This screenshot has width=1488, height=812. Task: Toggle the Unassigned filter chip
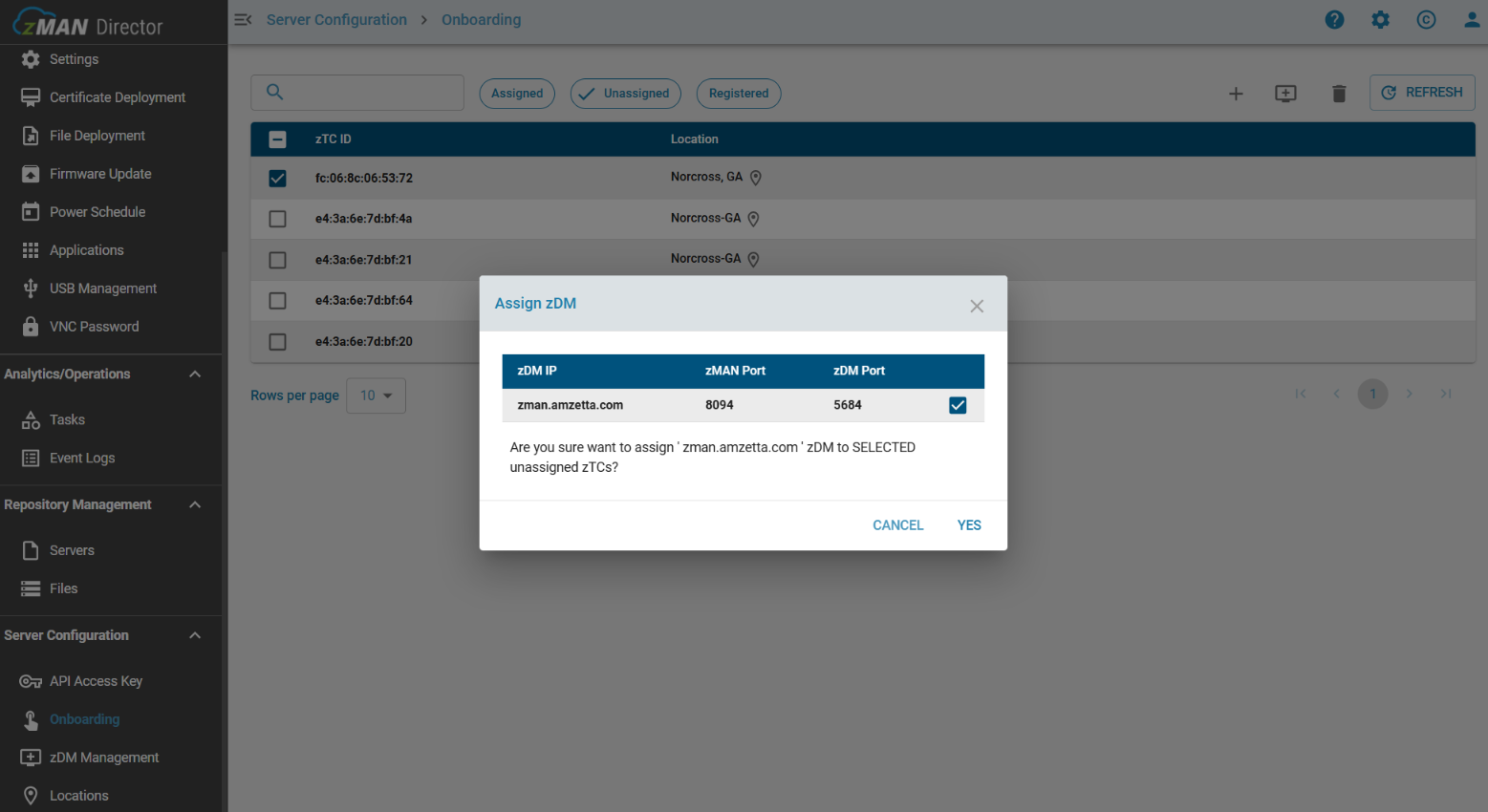click(x=626, y=94)
